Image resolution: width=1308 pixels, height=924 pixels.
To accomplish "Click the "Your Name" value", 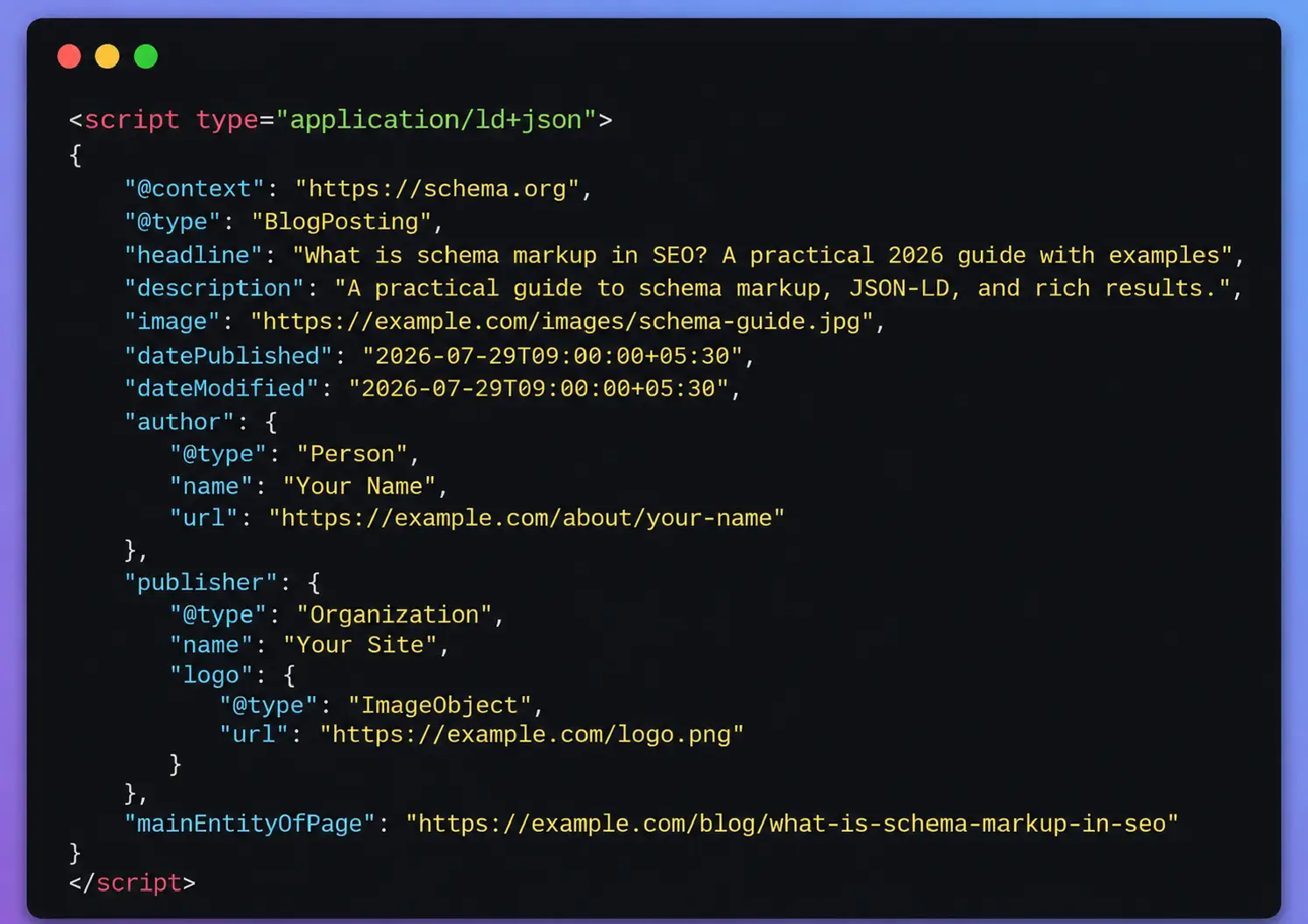I will point(359,487).
